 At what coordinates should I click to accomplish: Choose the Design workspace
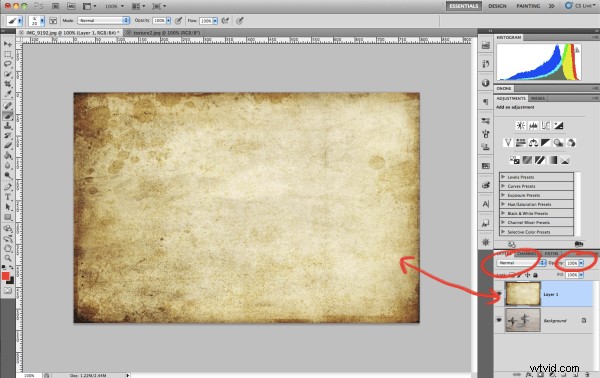[x=497, y=6]
